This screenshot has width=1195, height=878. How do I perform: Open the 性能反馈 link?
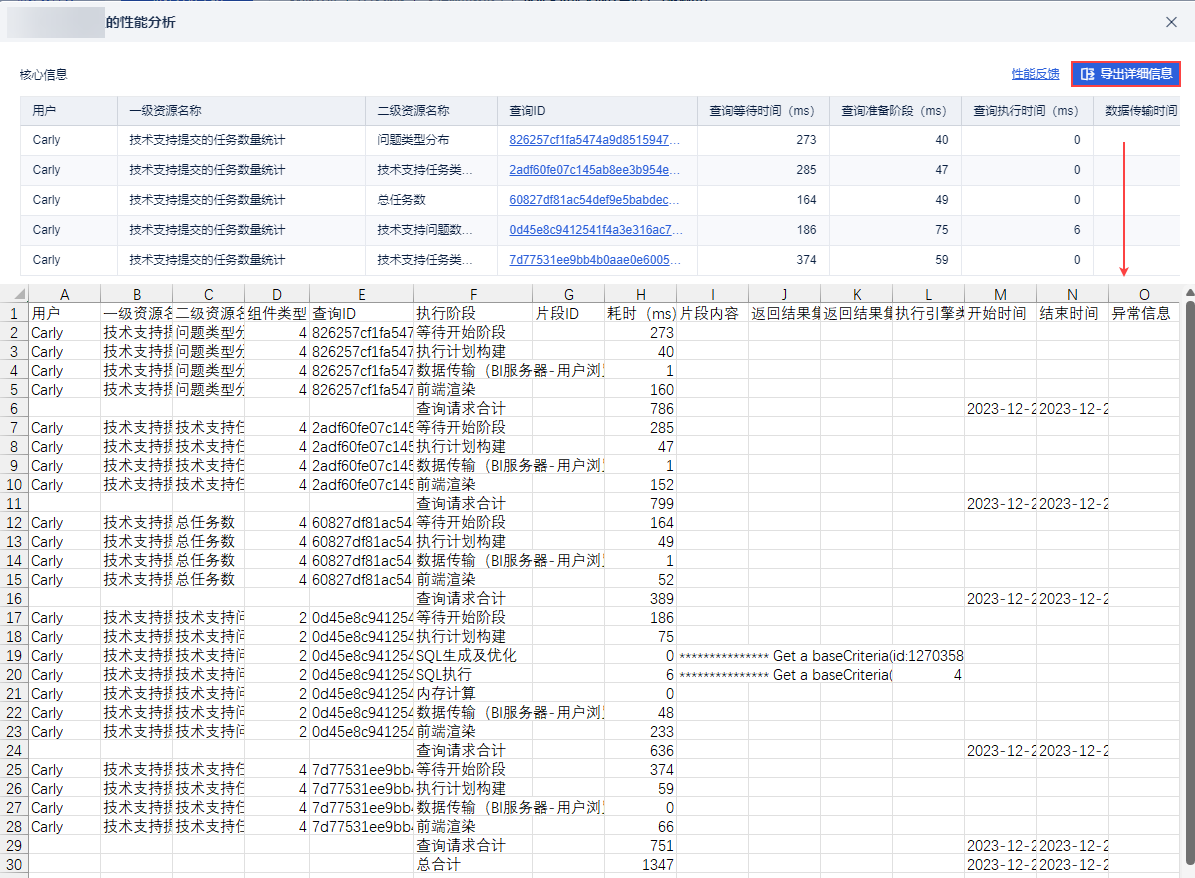click(x=1035, y=74)
